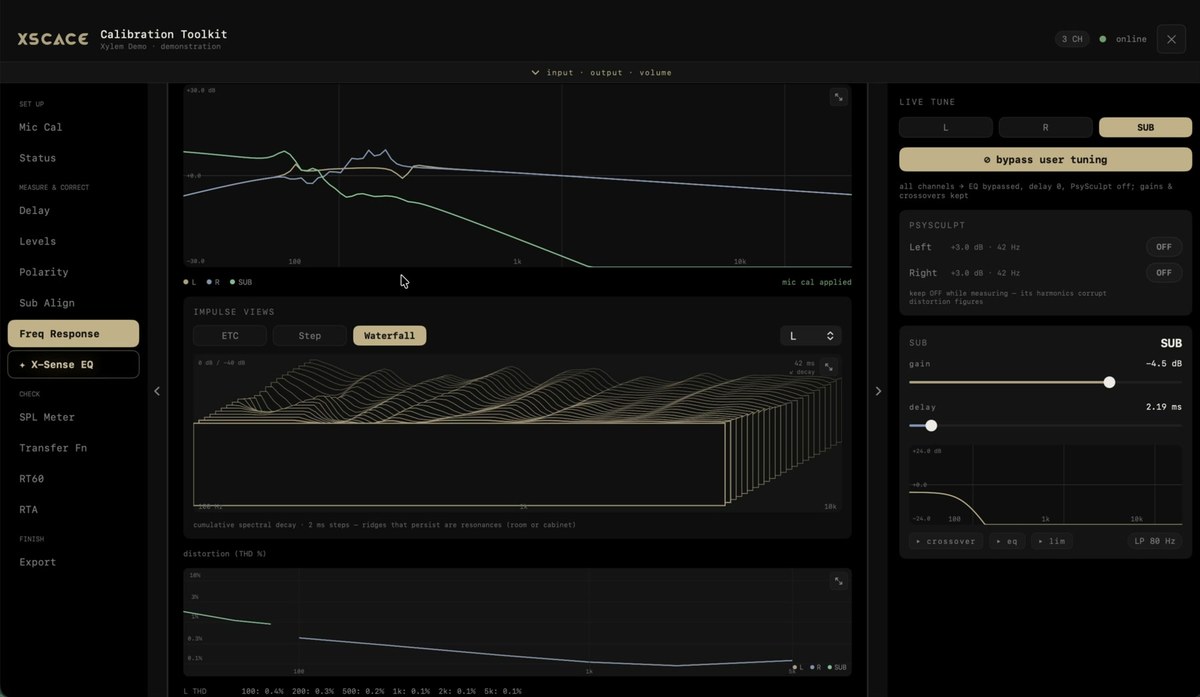Select the SUB channel in Live Tune
This screenshot has height=697, width=1200.
coord(1146,128)
